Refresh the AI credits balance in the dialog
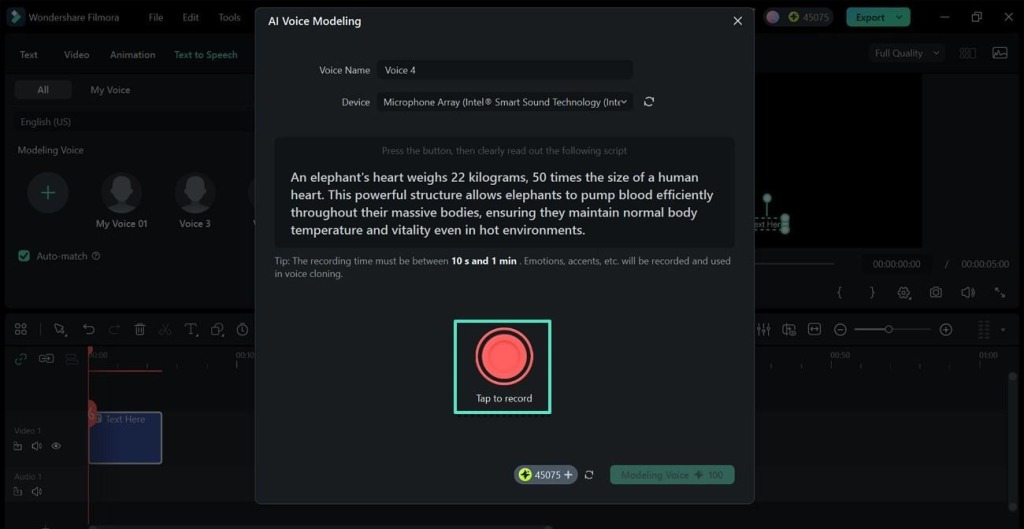This screenshot has height=529, width=1024. (589, 475)
